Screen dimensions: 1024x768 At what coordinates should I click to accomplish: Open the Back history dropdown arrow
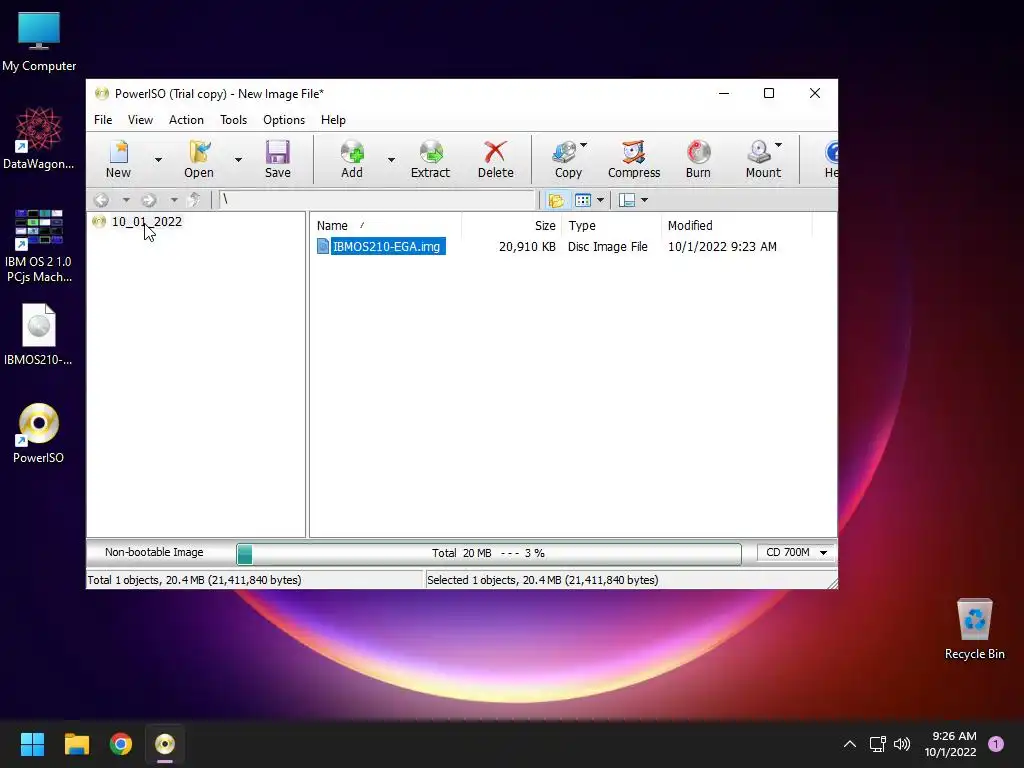click(x=126, y=200)
